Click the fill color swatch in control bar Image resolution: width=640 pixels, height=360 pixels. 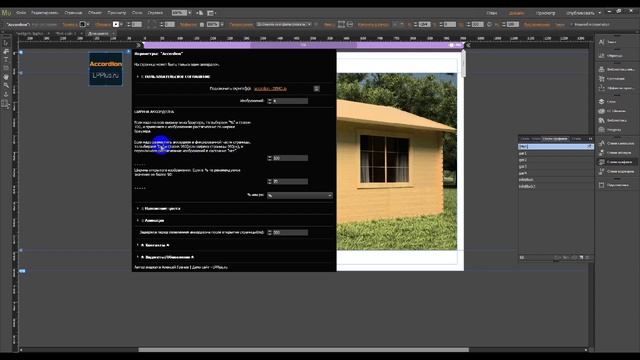tap(83, 24)
